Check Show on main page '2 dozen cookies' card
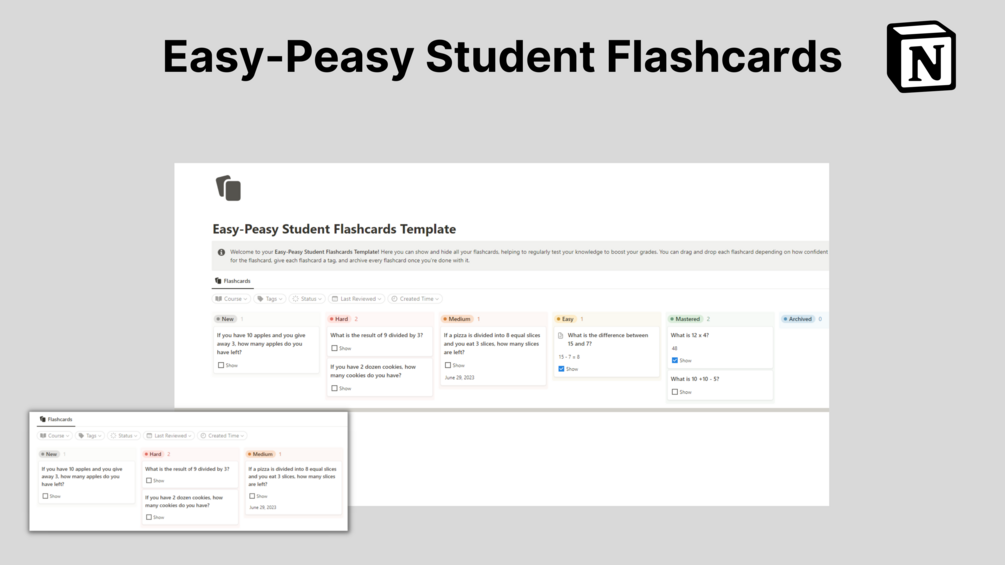This screenshot has height=565, width=1005. 335,388
